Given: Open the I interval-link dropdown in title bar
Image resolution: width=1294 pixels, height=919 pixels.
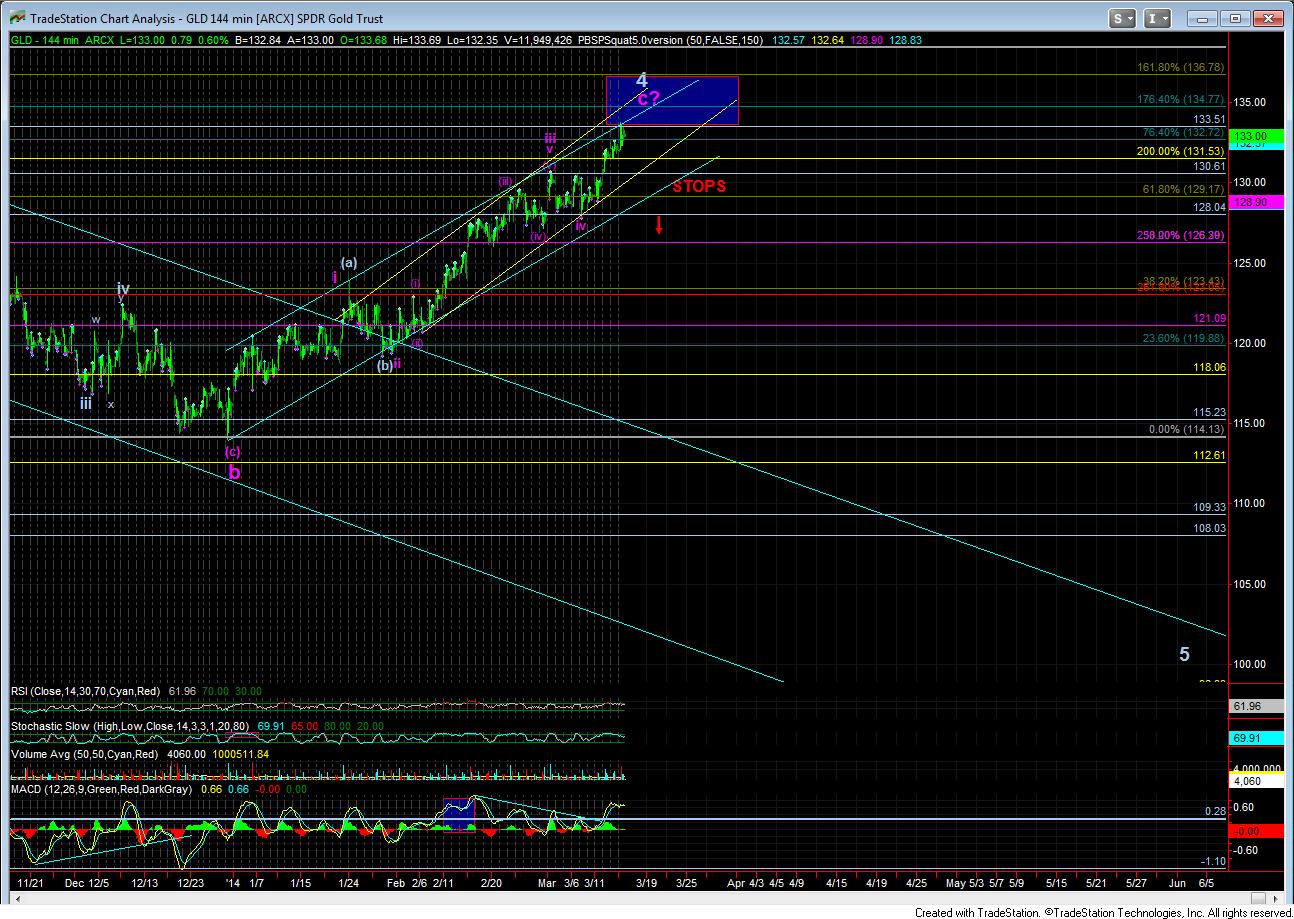Looking at the screenshot, I should tap(1158, 18).
